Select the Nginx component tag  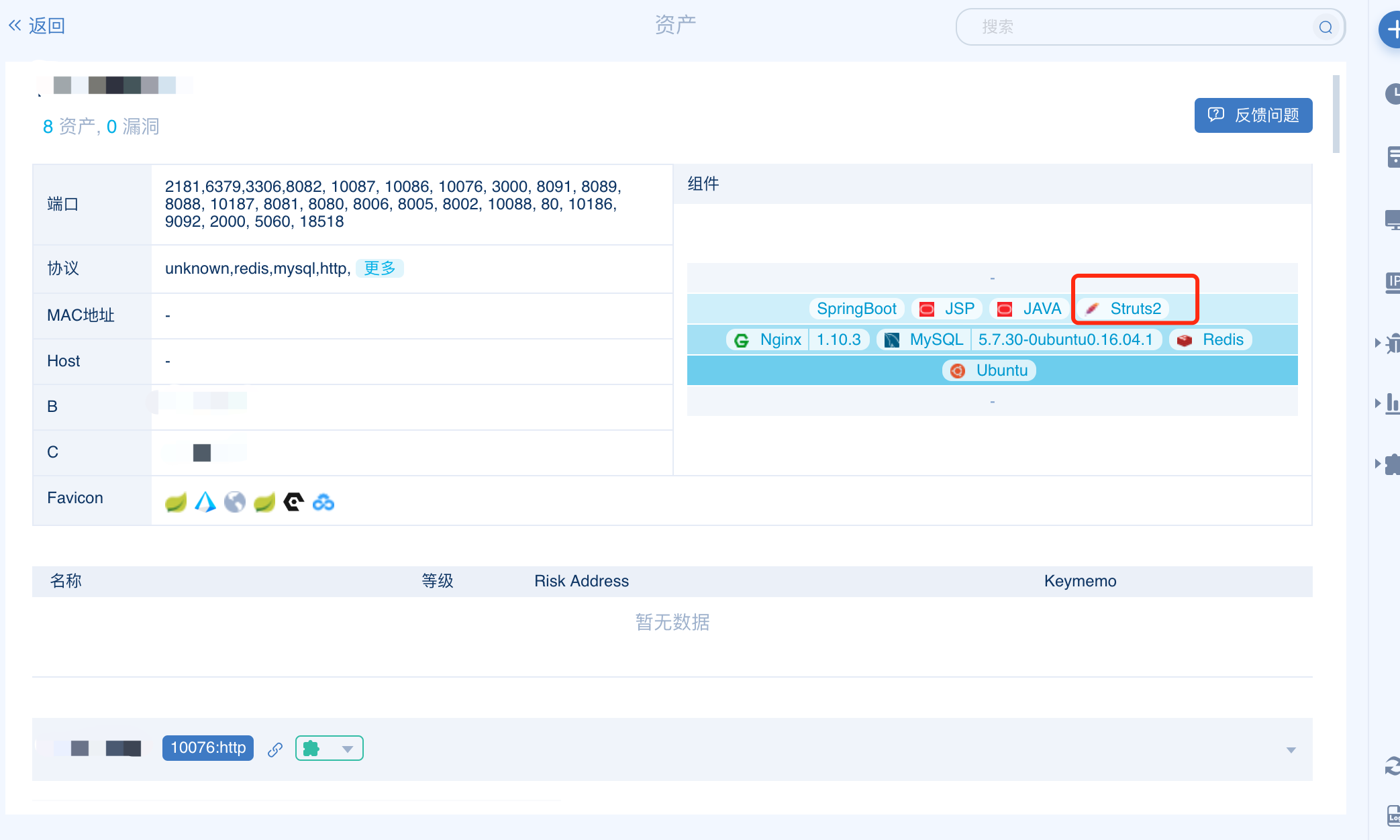(x=768, y=339)
